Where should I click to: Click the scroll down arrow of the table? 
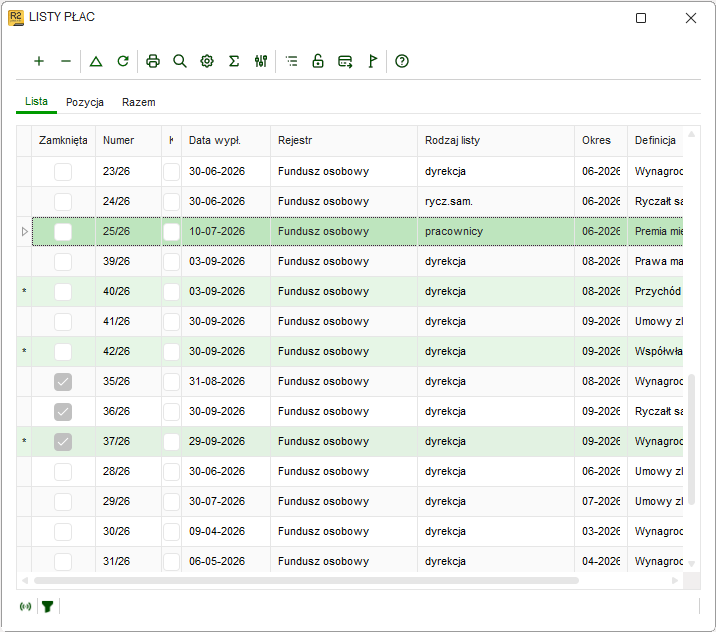pyautogui.click(x=691, y=564)
